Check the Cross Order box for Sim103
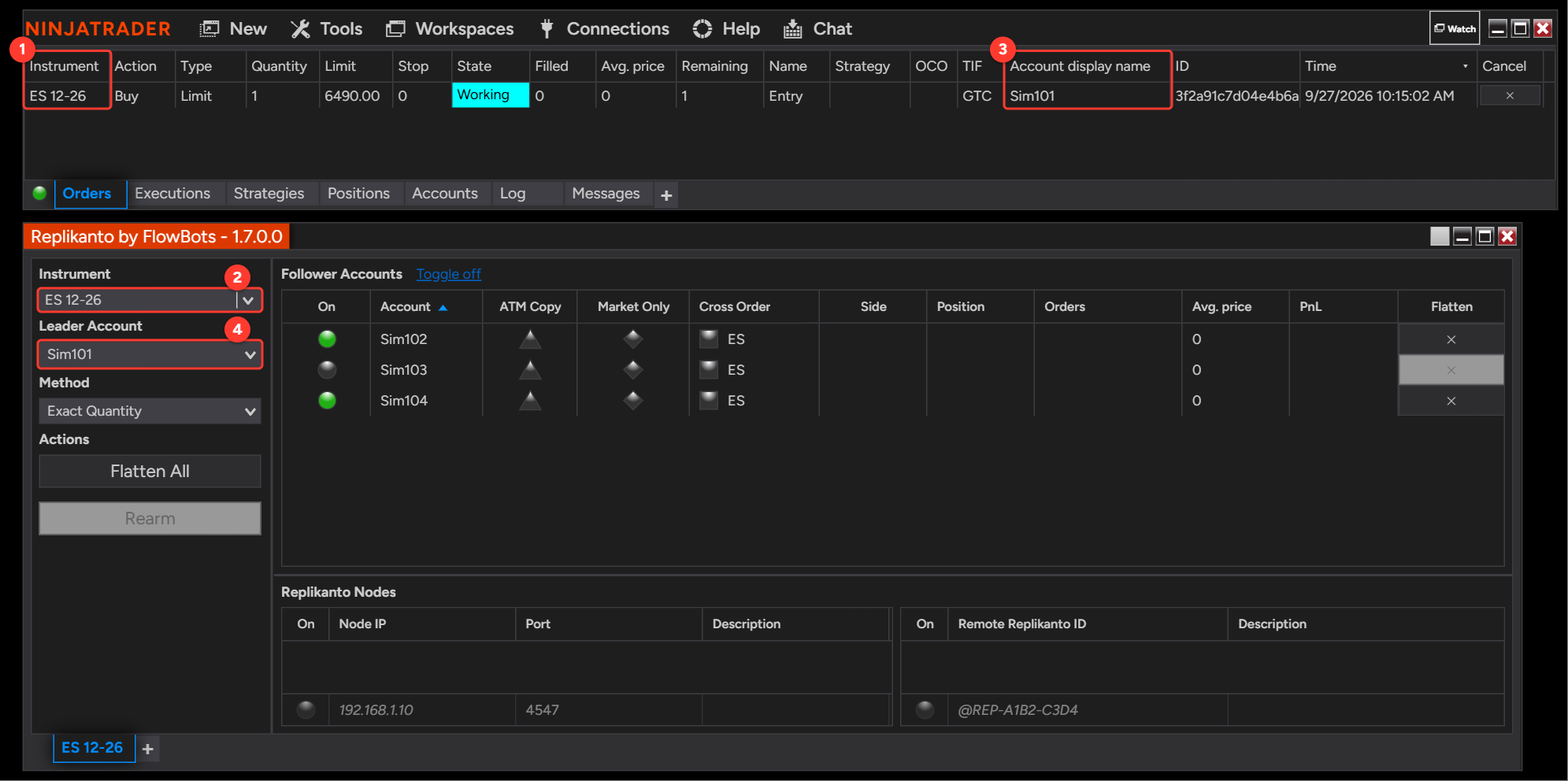Image resolution: width=1568 pixels, height=781 pixels. coord(709,369)
